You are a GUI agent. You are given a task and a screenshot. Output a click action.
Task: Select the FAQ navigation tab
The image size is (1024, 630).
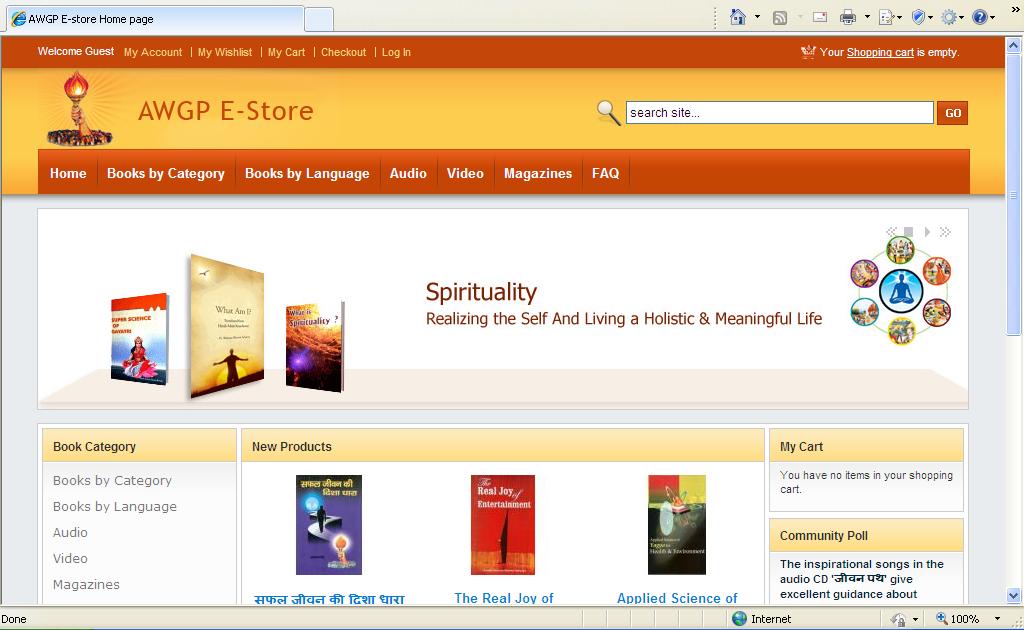[x=605, y=173]
